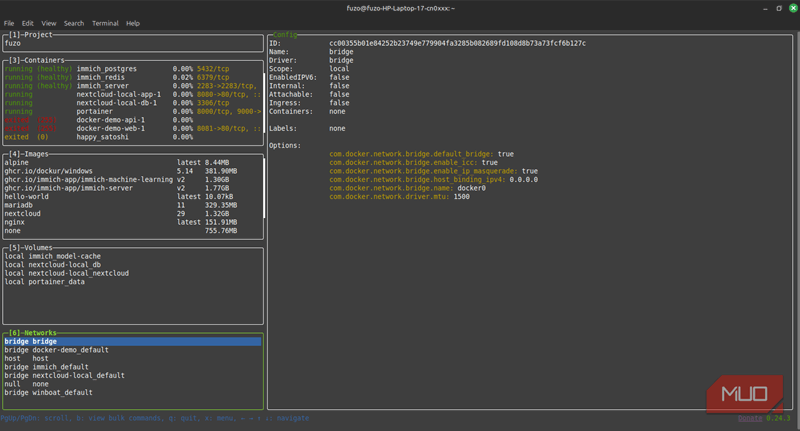
Task: Click the Images panel scrollbar
Action: click(264, 188)
